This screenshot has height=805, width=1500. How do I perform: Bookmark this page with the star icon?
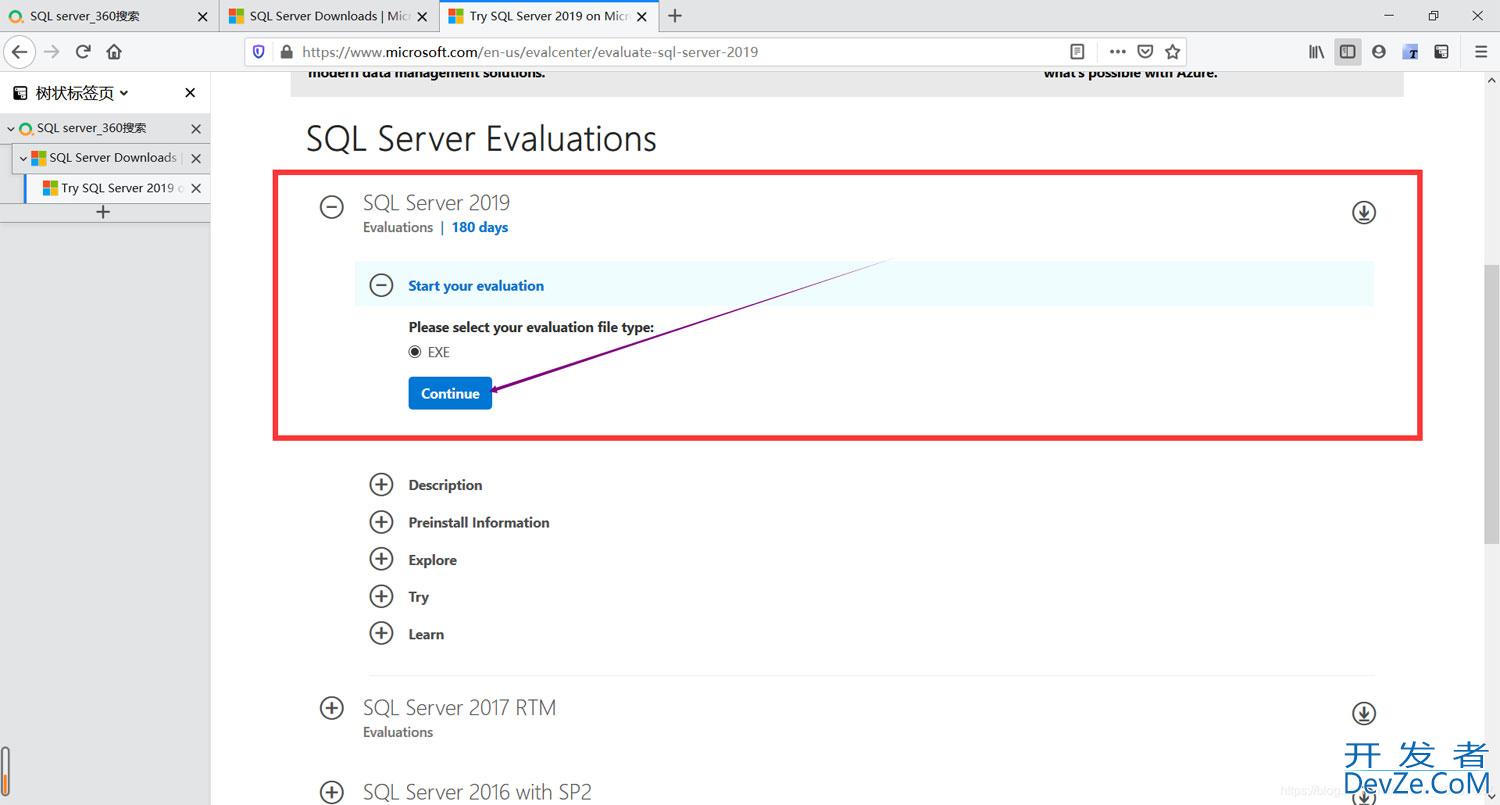click(1173, 52)
